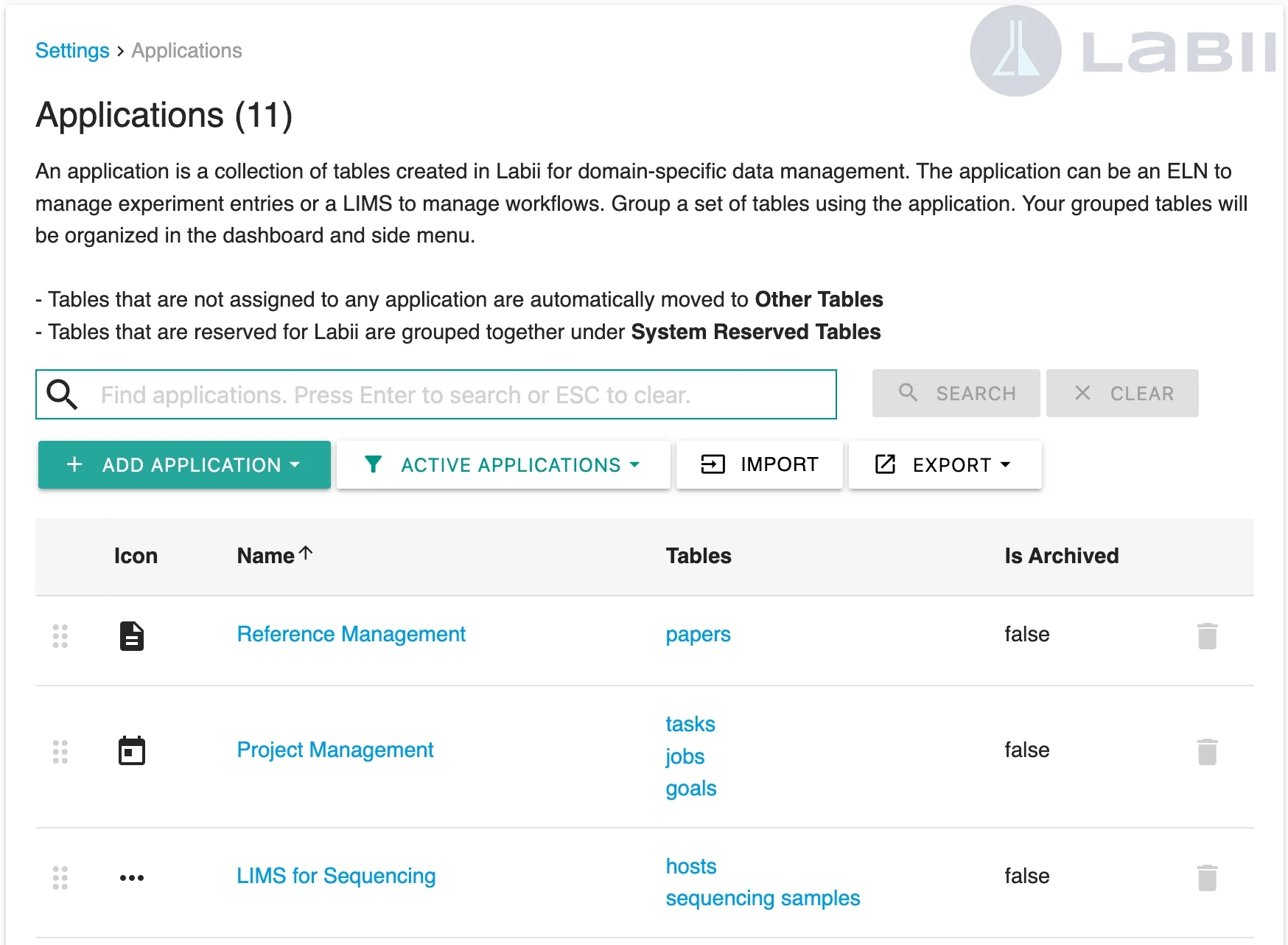Click the three-dots icon for LIMS for Sequencing
This screenshot has height=945, width=1288.
click(132, 877)
